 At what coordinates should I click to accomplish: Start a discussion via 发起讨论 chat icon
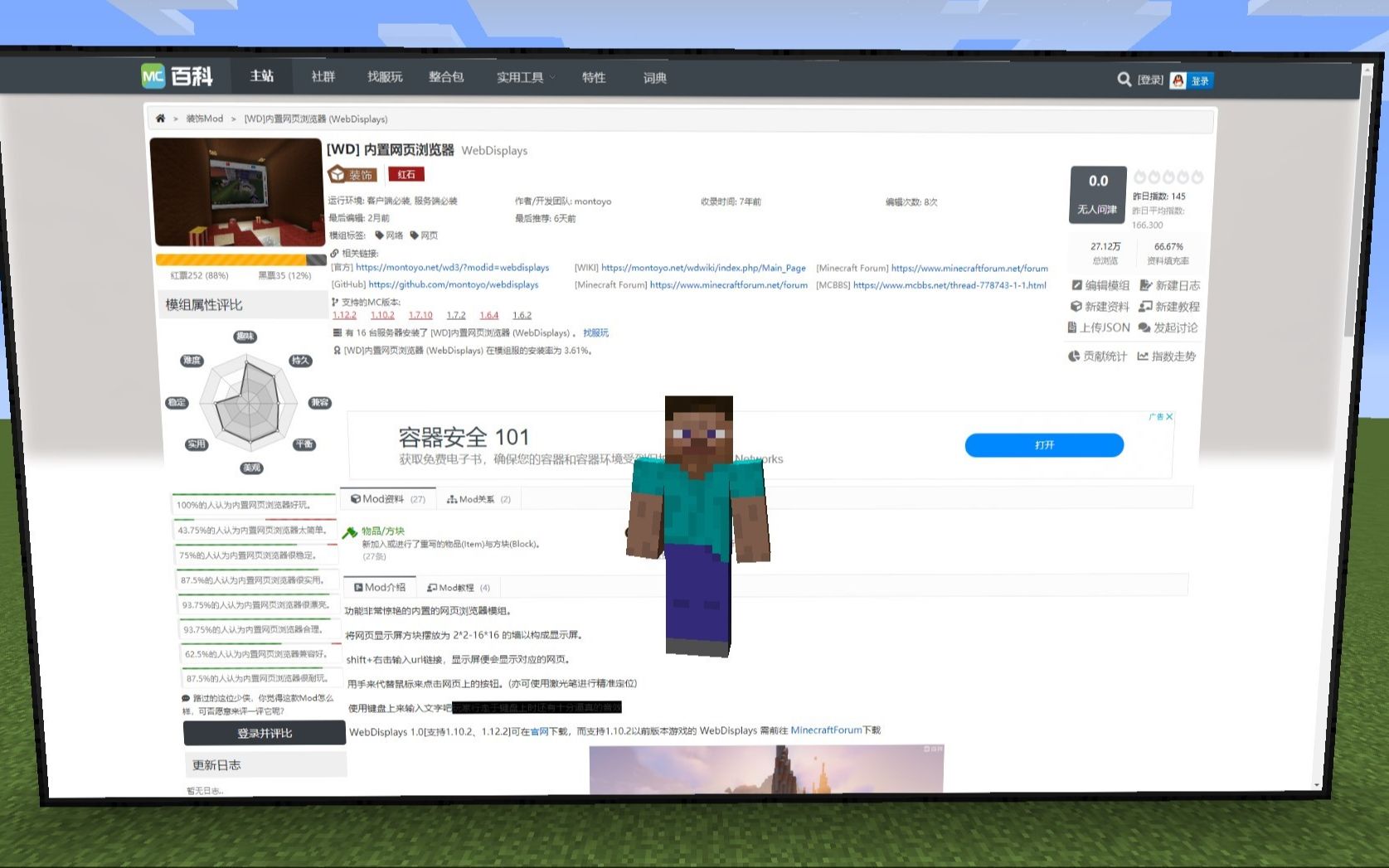tap(1145, 327)
